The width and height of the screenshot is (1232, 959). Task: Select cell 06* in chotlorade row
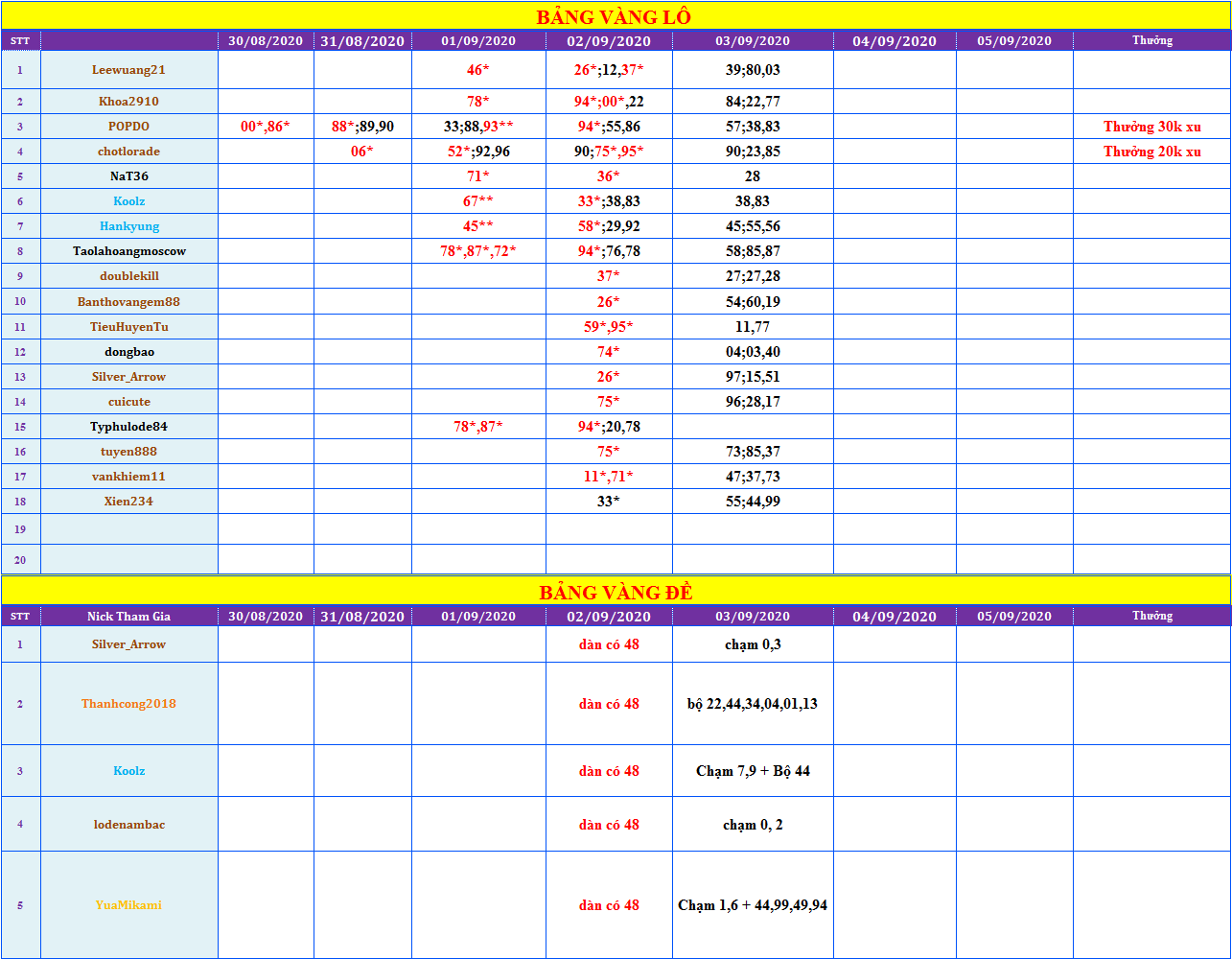[x=362, y=152]
